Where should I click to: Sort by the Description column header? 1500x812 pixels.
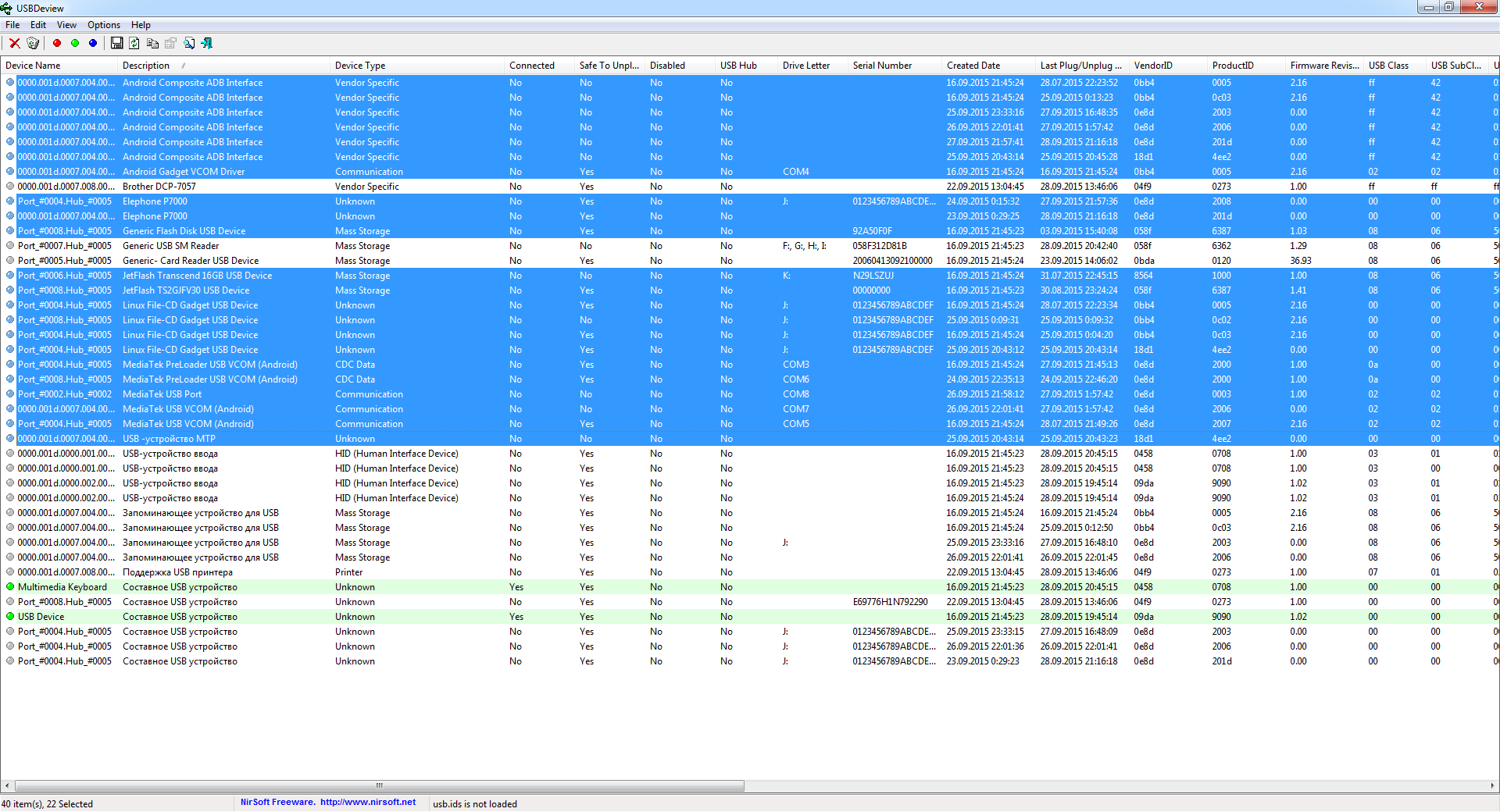146,66
